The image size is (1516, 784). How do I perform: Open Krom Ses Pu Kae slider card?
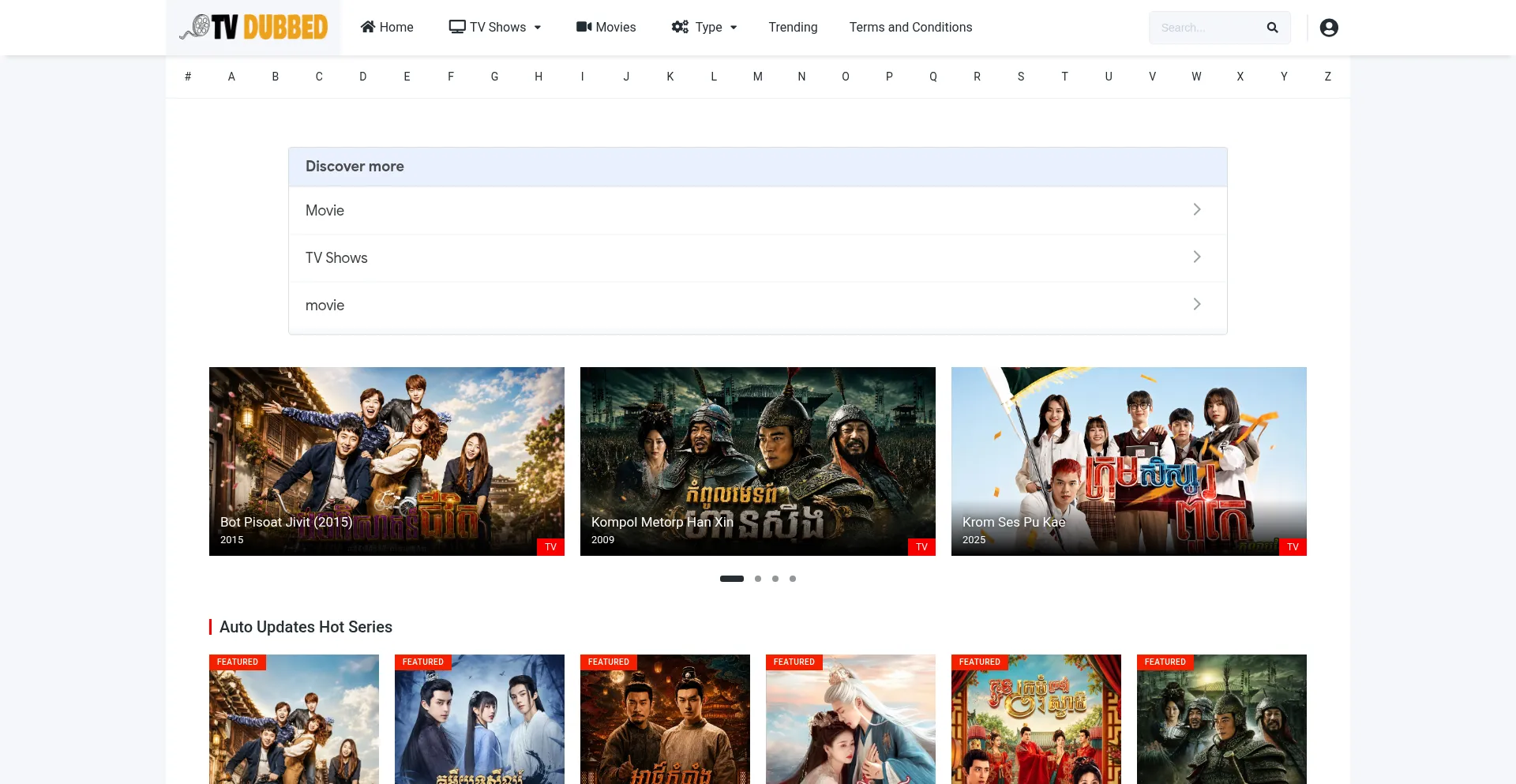(1129, 461)
